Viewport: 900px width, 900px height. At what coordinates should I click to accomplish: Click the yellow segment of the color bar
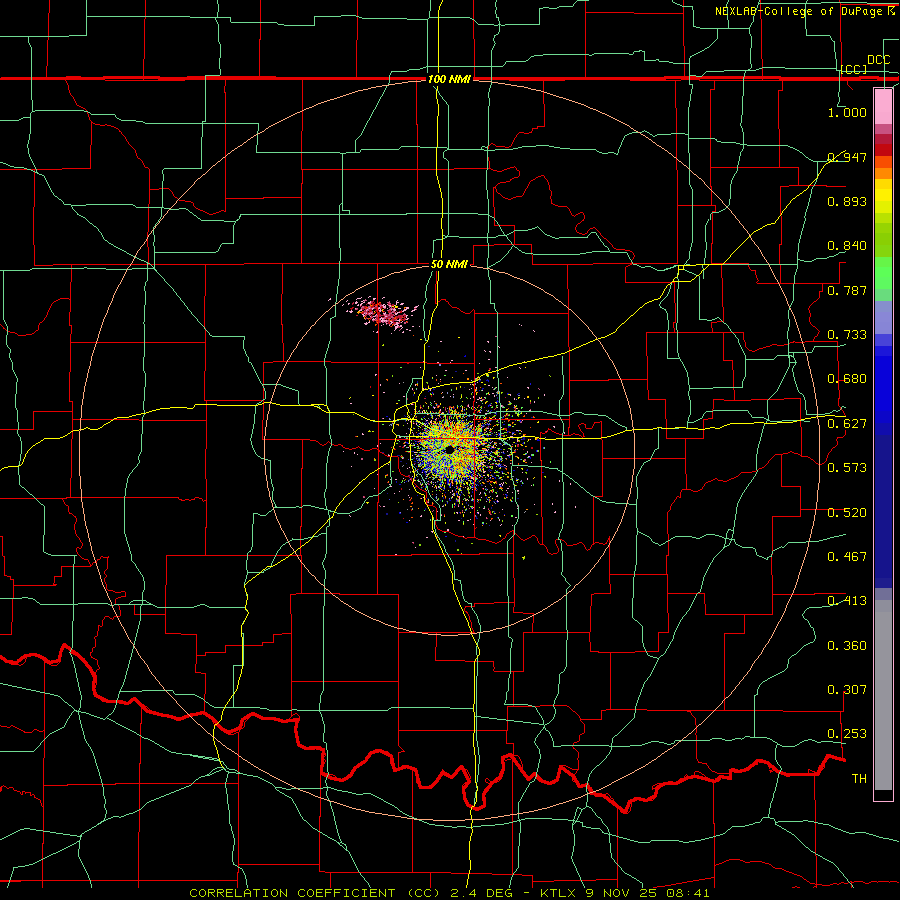tap(883, 196)
